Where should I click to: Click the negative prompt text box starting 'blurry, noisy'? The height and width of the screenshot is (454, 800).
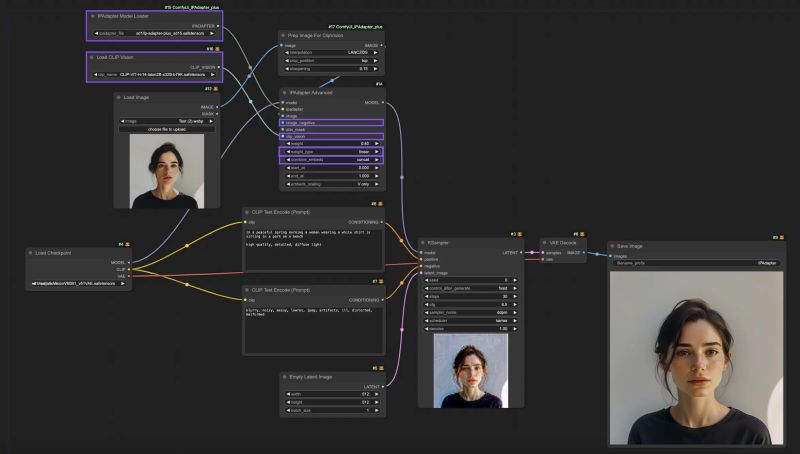[x=313, y=330]
